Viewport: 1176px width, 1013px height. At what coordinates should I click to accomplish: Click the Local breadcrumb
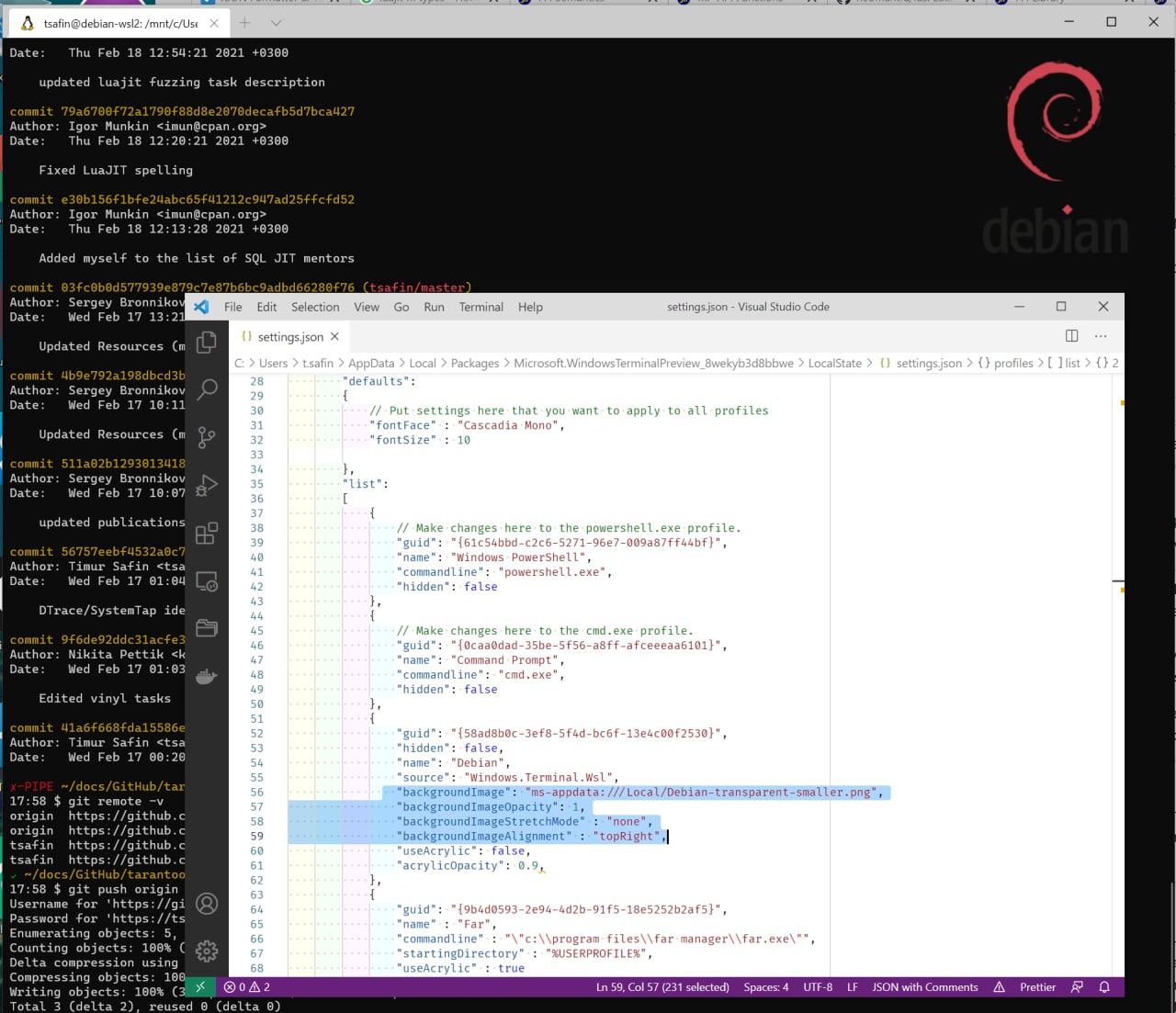click(423, 364)
